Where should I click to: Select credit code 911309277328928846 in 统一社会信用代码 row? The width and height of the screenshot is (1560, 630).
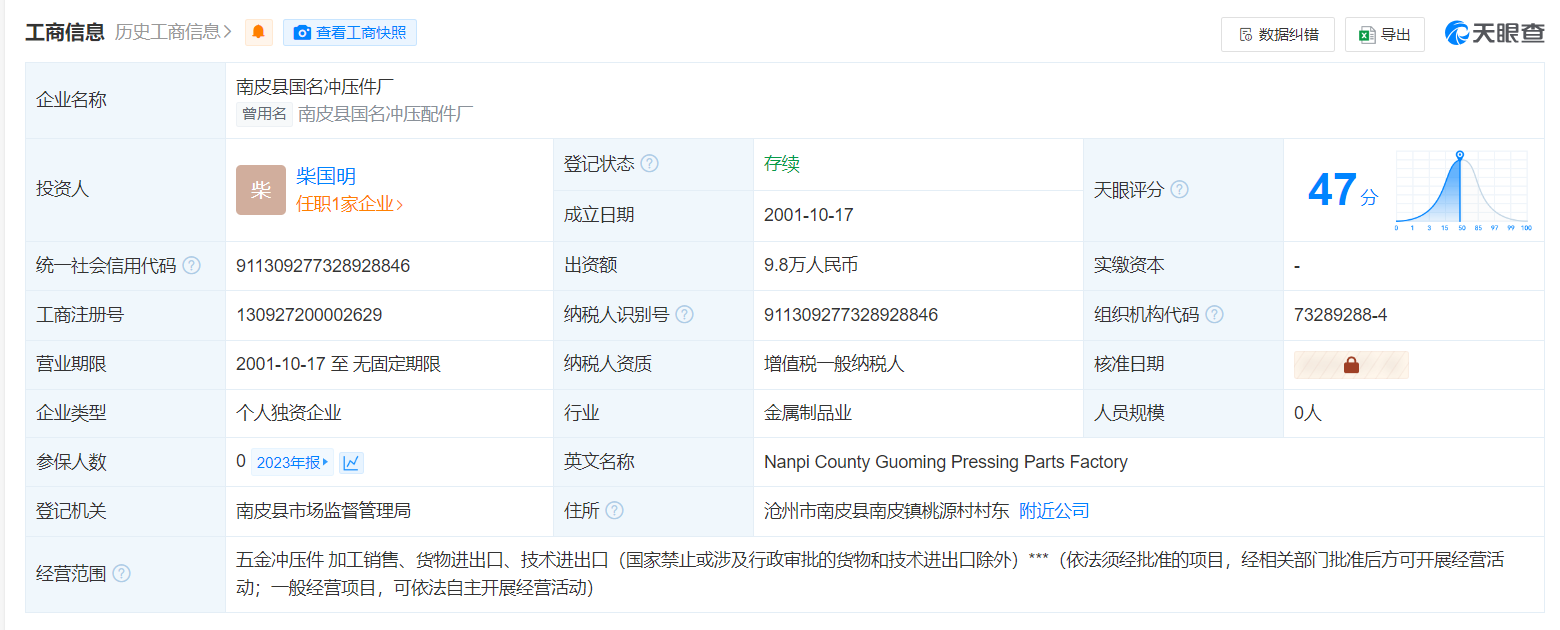coord(323,266)
